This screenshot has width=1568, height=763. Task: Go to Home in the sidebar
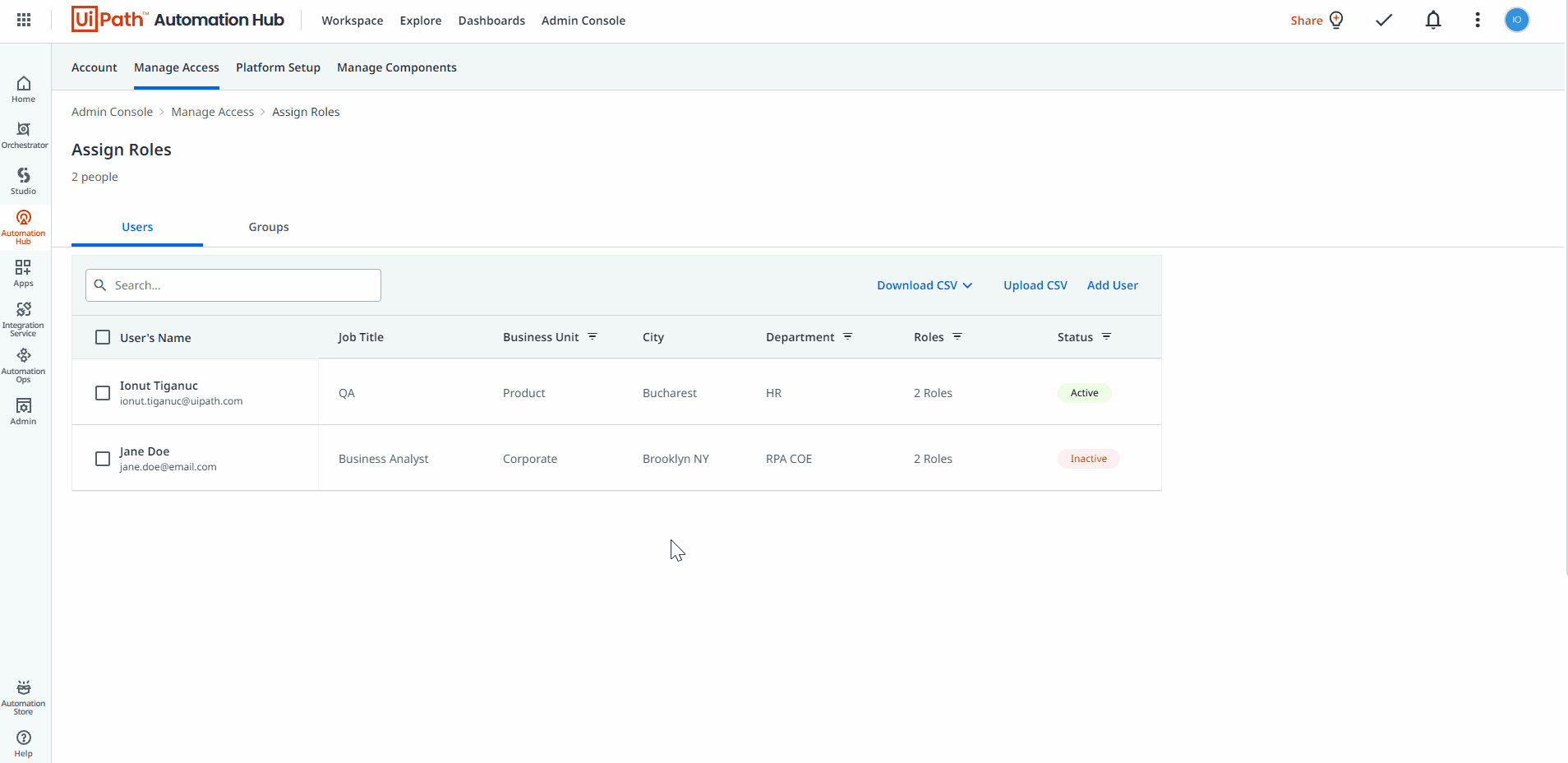click(24, 90)
